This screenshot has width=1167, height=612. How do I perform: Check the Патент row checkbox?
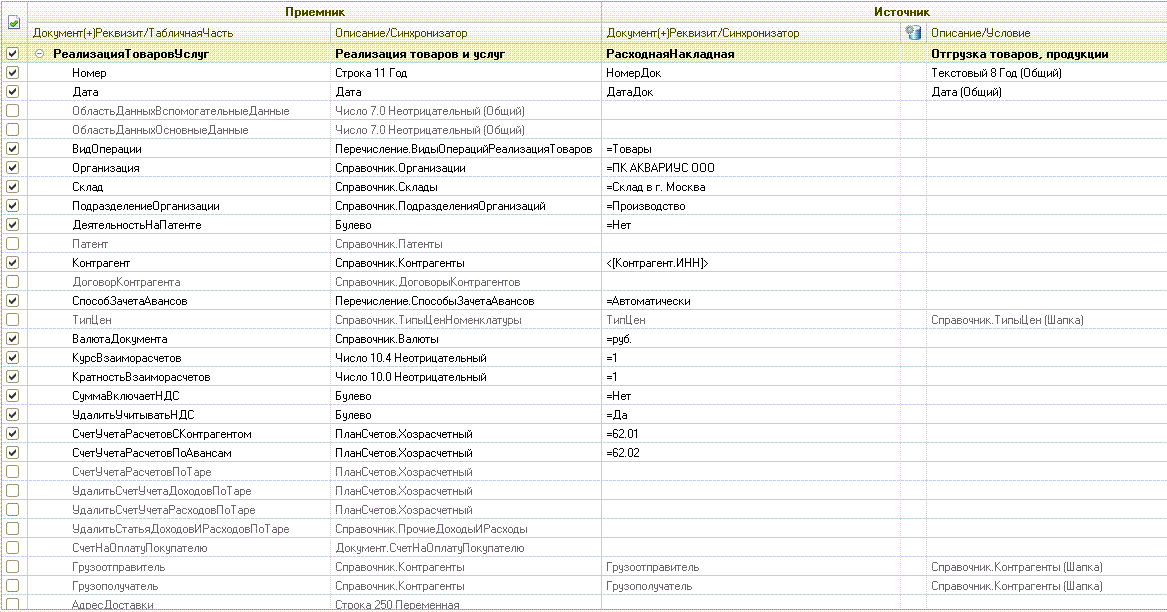13,243
